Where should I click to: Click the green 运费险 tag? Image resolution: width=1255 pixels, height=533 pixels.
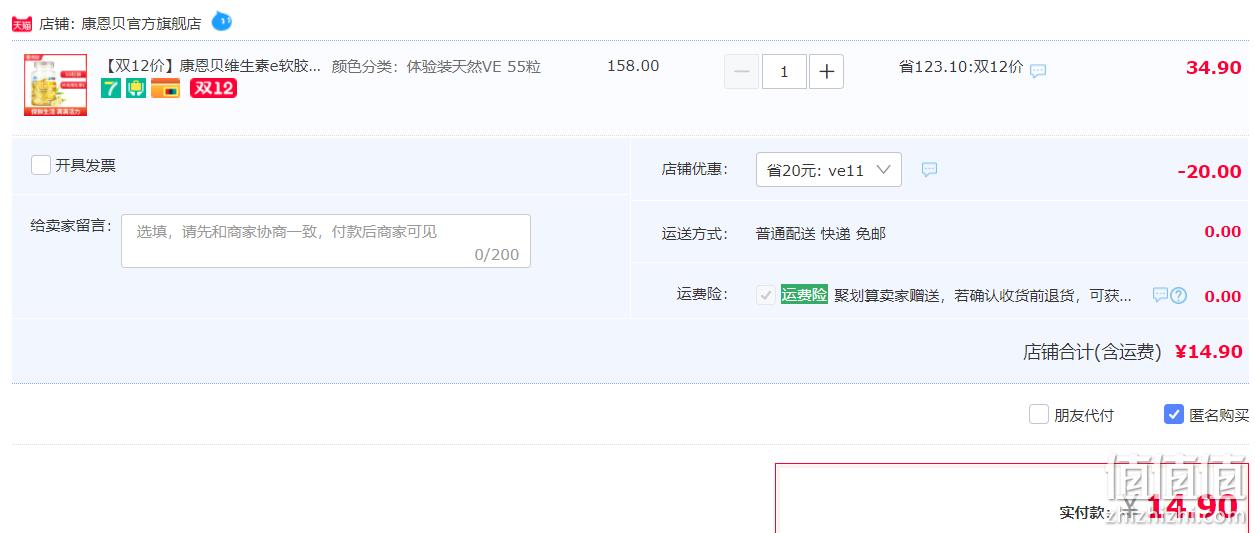804,295
